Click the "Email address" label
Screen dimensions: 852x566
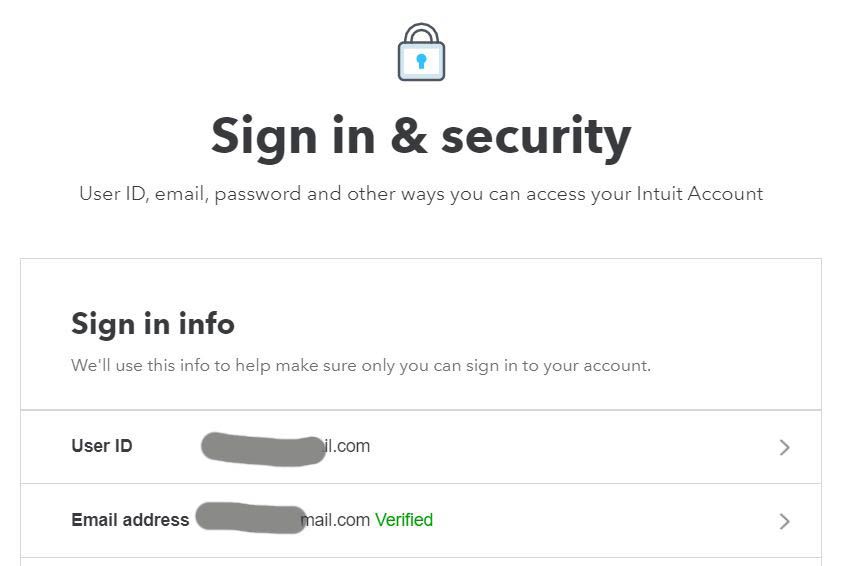130,520
